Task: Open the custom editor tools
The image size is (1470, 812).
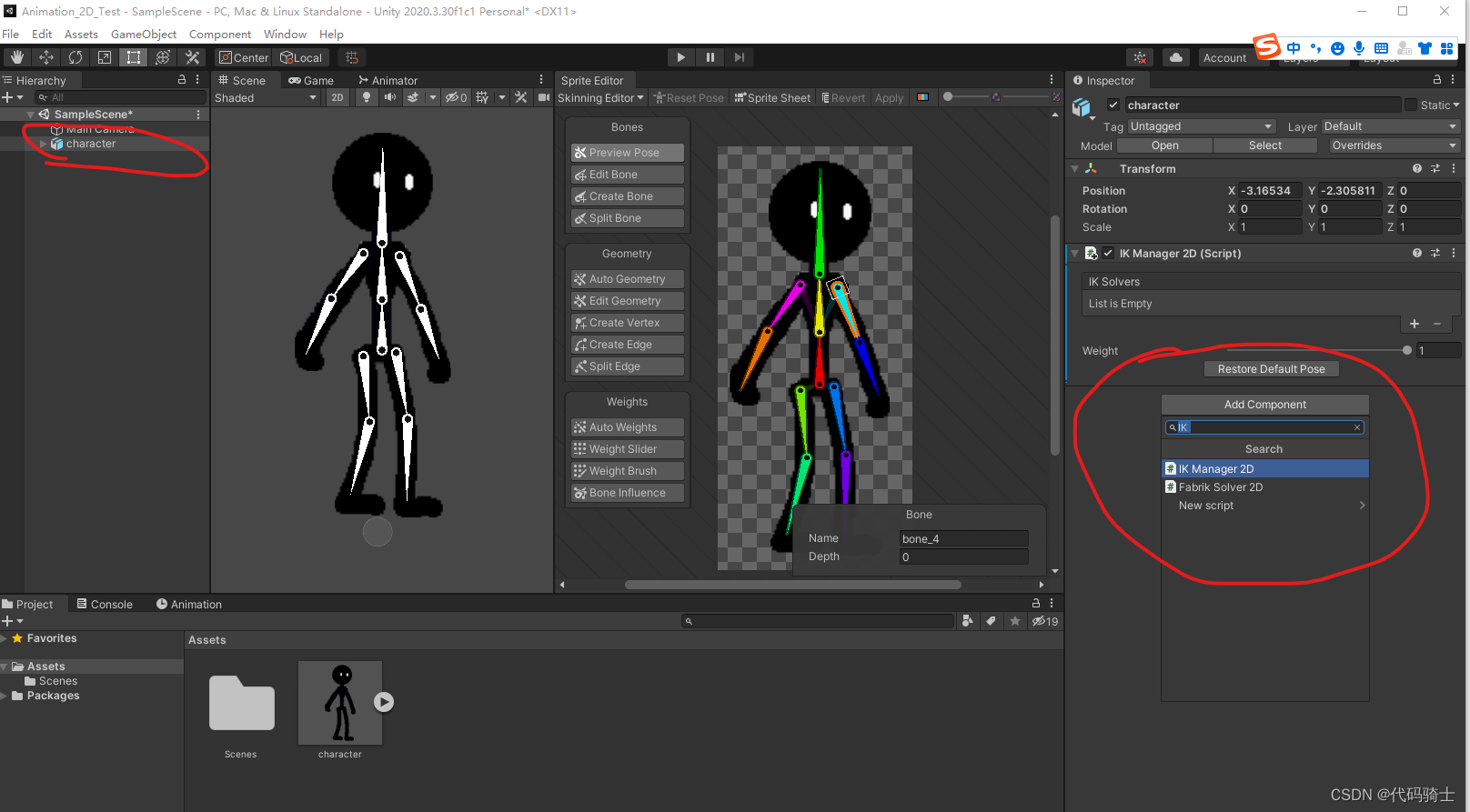Action: [x=192, y=57]
